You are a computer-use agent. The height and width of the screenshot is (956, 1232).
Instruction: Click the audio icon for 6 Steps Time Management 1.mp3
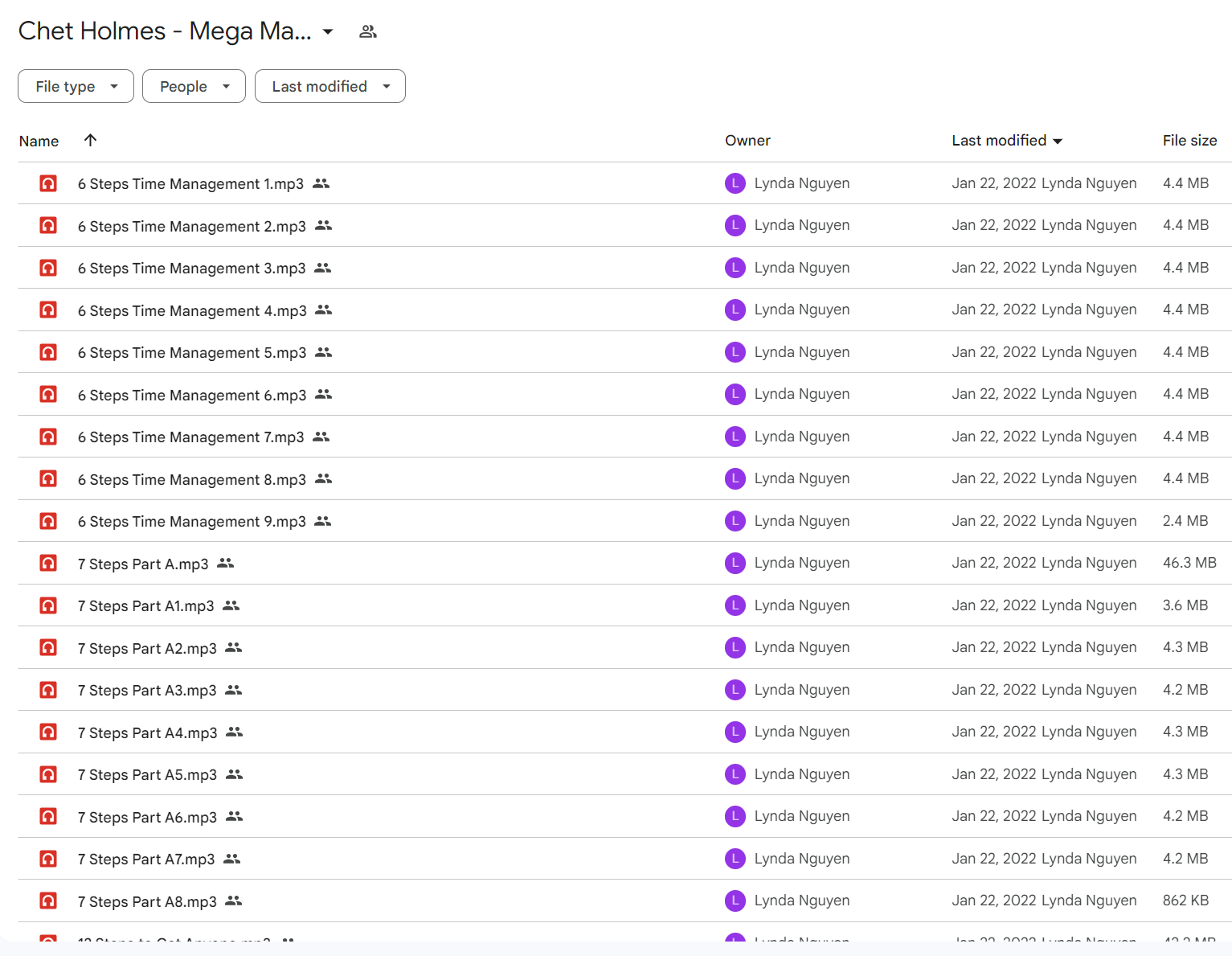(x=48, y=183)
